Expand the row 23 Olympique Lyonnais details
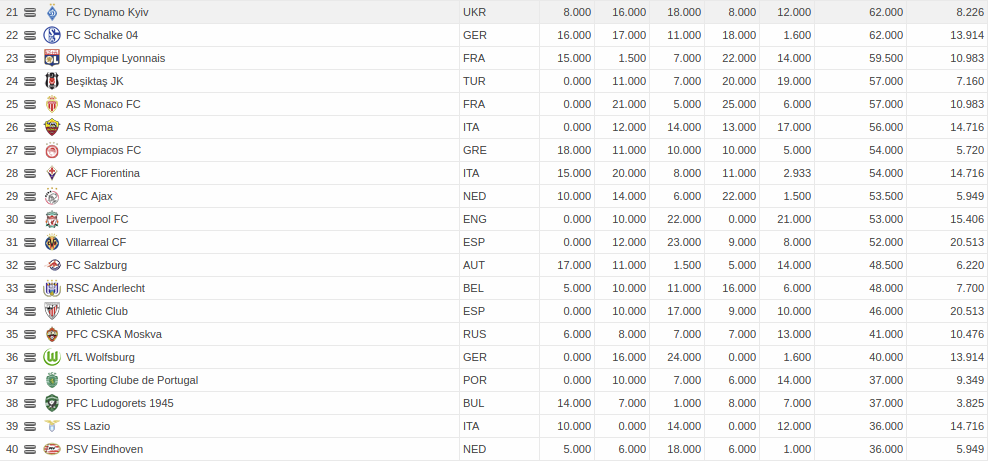Screen dimensions: 988x461 point(30,59)
